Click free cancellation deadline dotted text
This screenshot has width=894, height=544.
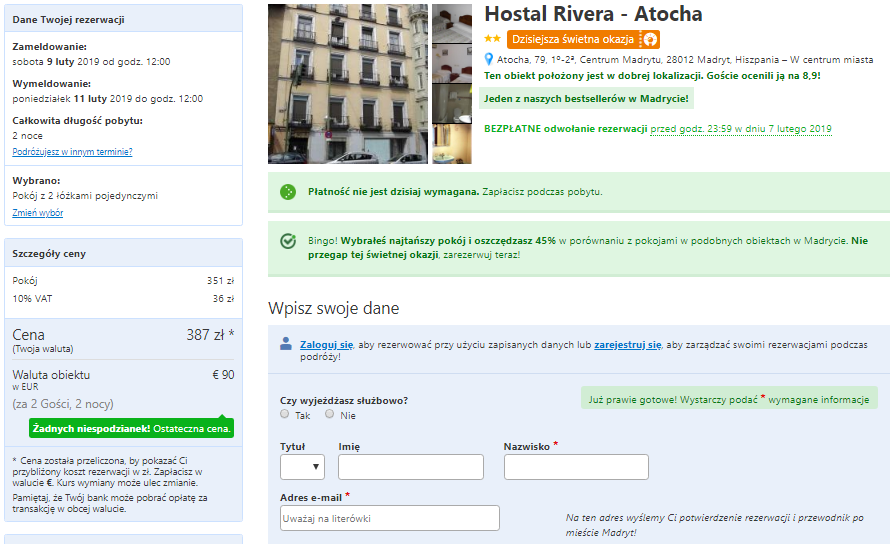coord(741,129)
